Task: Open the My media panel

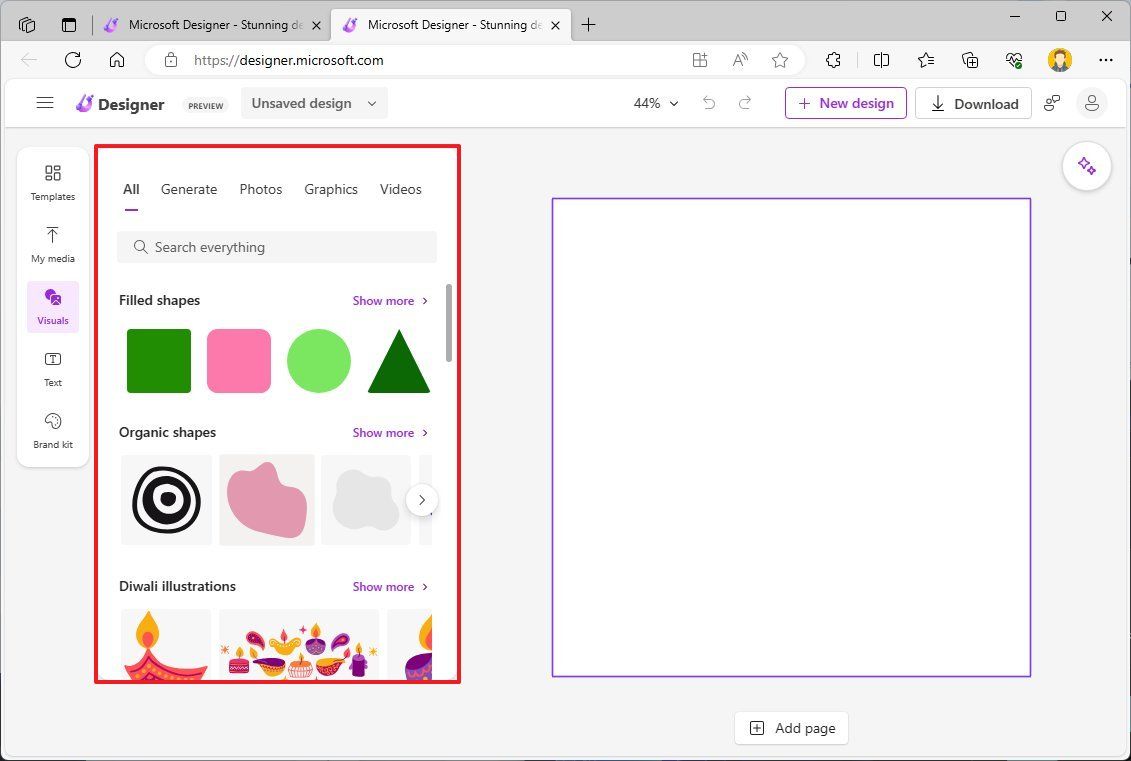Action: pos(52,245)
